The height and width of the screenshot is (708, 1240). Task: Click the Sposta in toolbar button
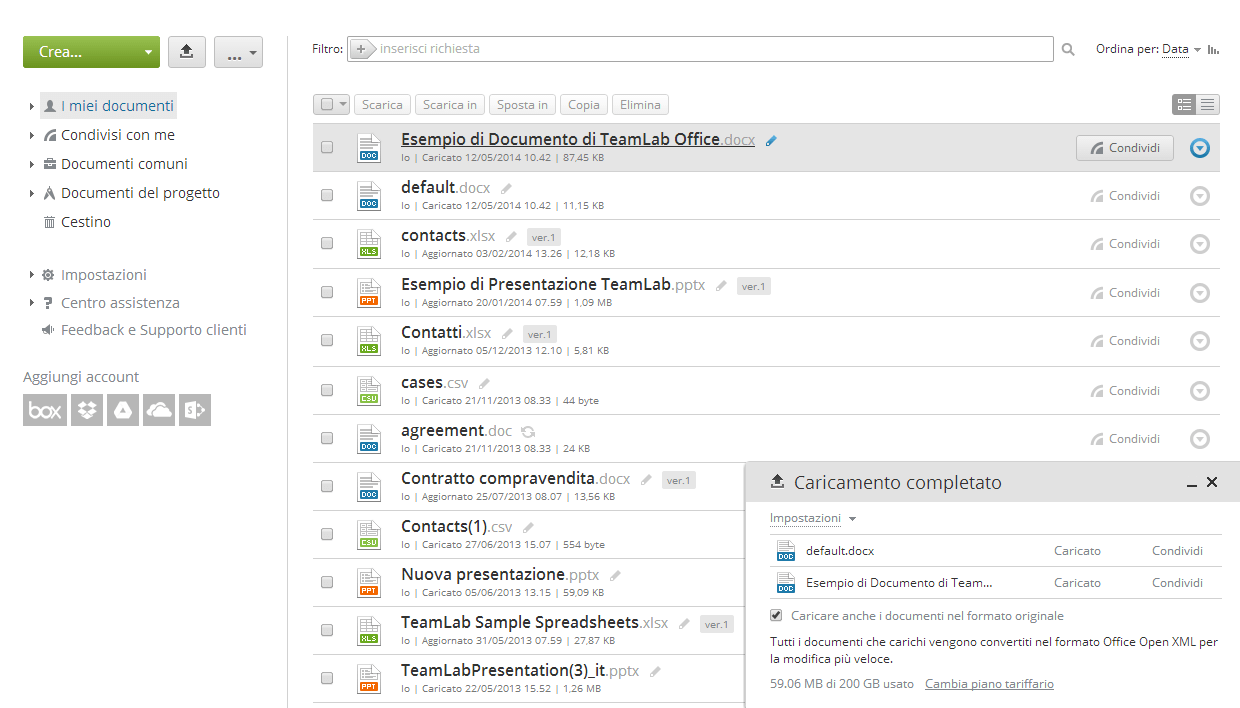pos(522,104)
